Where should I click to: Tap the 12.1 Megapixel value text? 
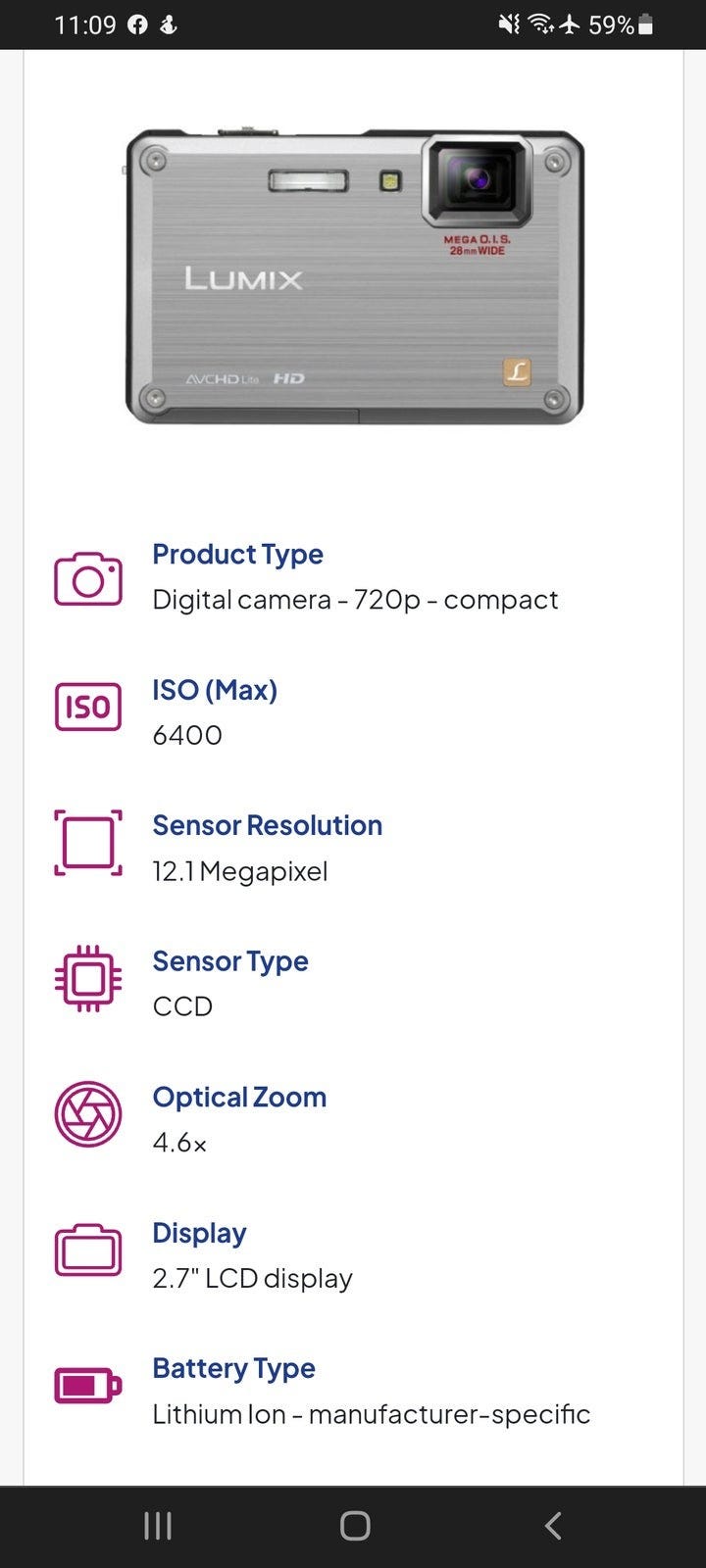tap(240, 871)
